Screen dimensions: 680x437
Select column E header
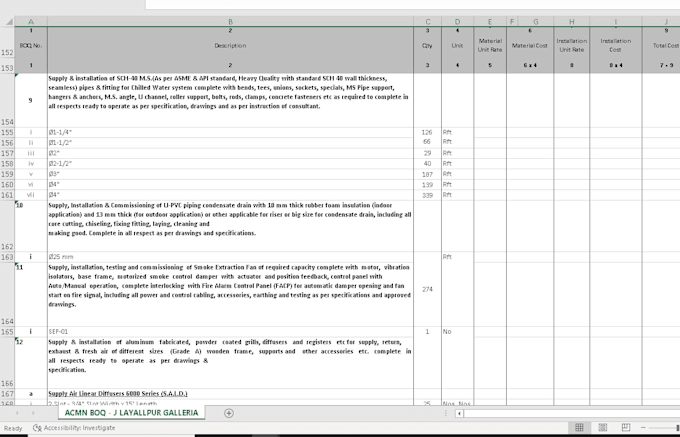click(490, 22)
